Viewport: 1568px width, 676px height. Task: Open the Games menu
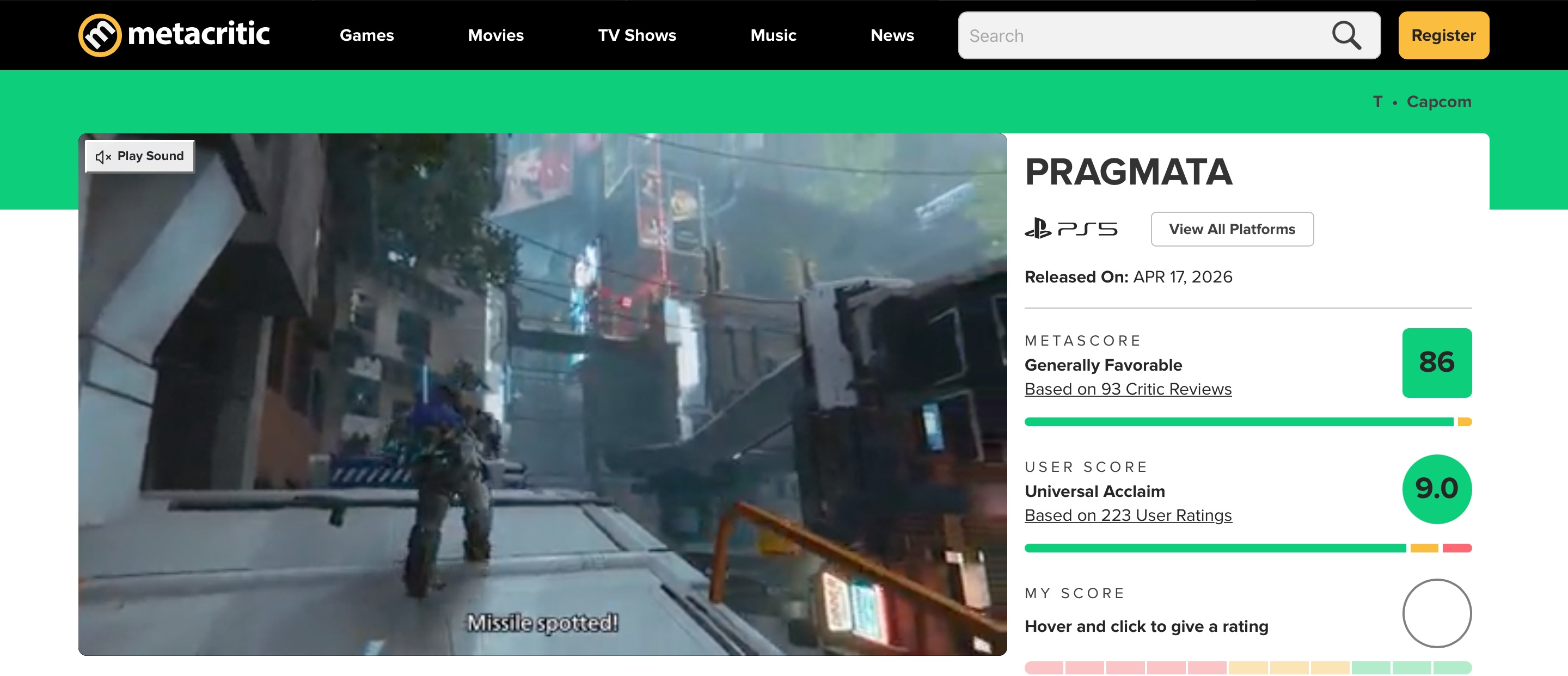click(366, 35)
